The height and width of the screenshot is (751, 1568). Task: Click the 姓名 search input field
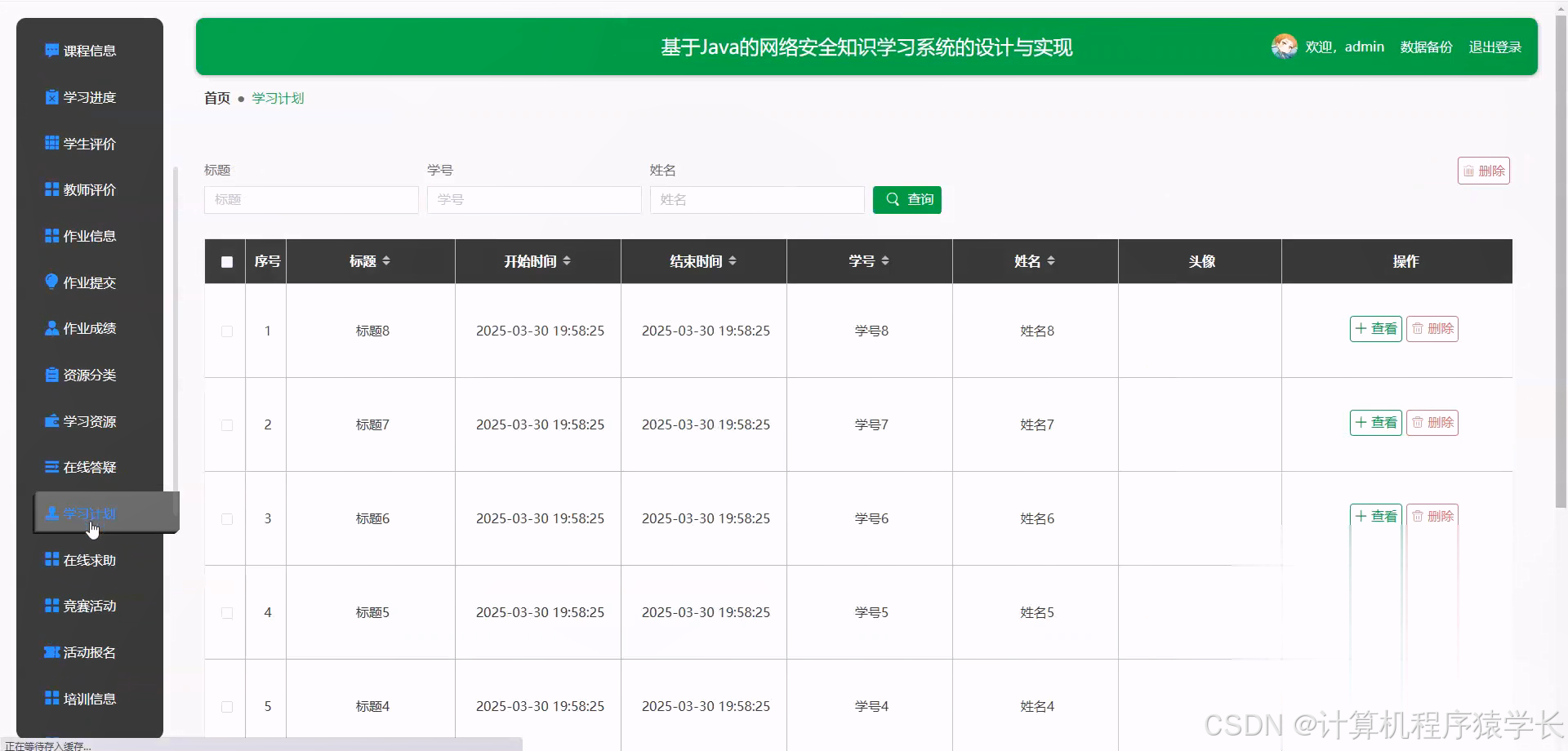point(756,199)
